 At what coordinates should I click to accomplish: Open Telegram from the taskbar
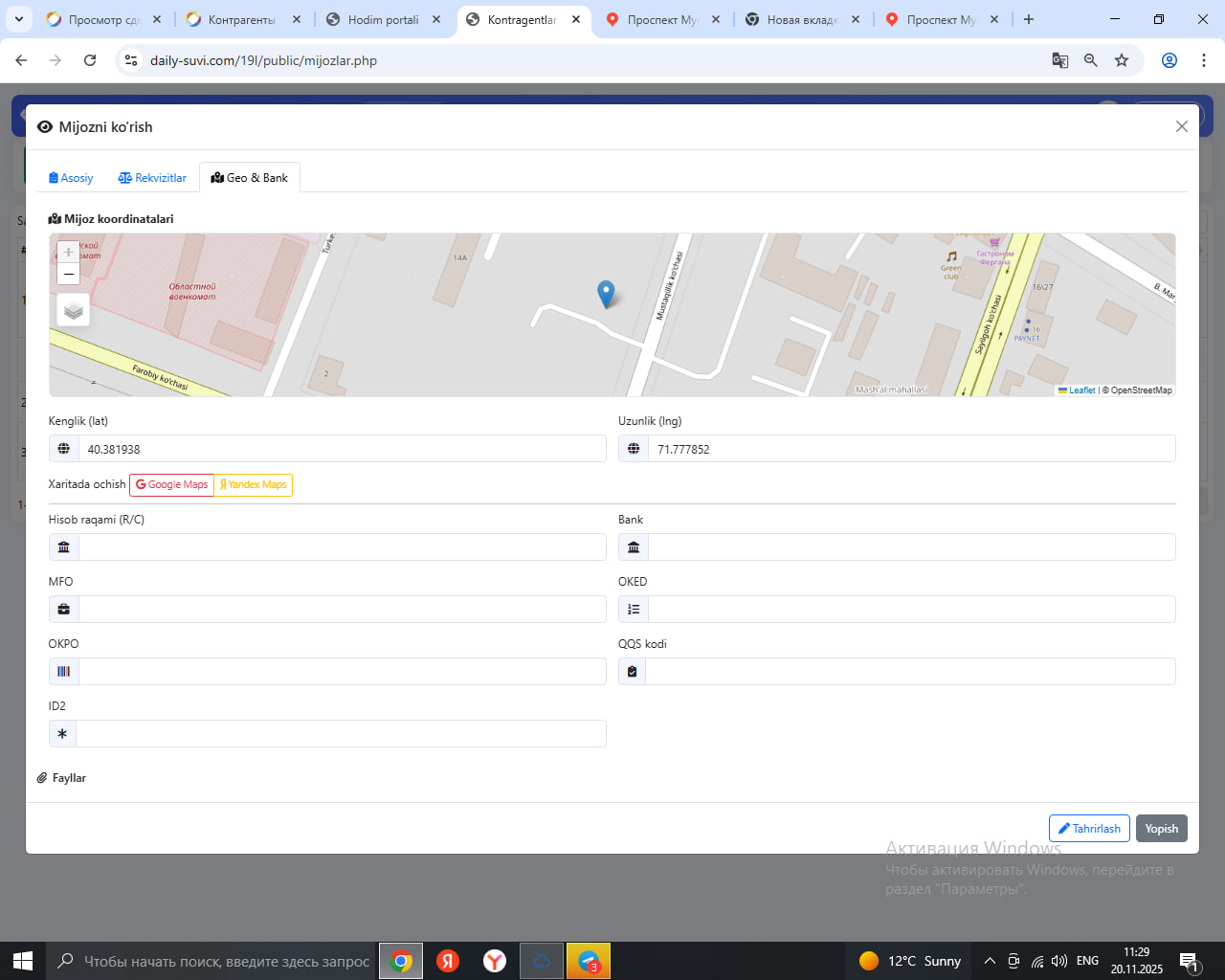click(x=589, y=961)
